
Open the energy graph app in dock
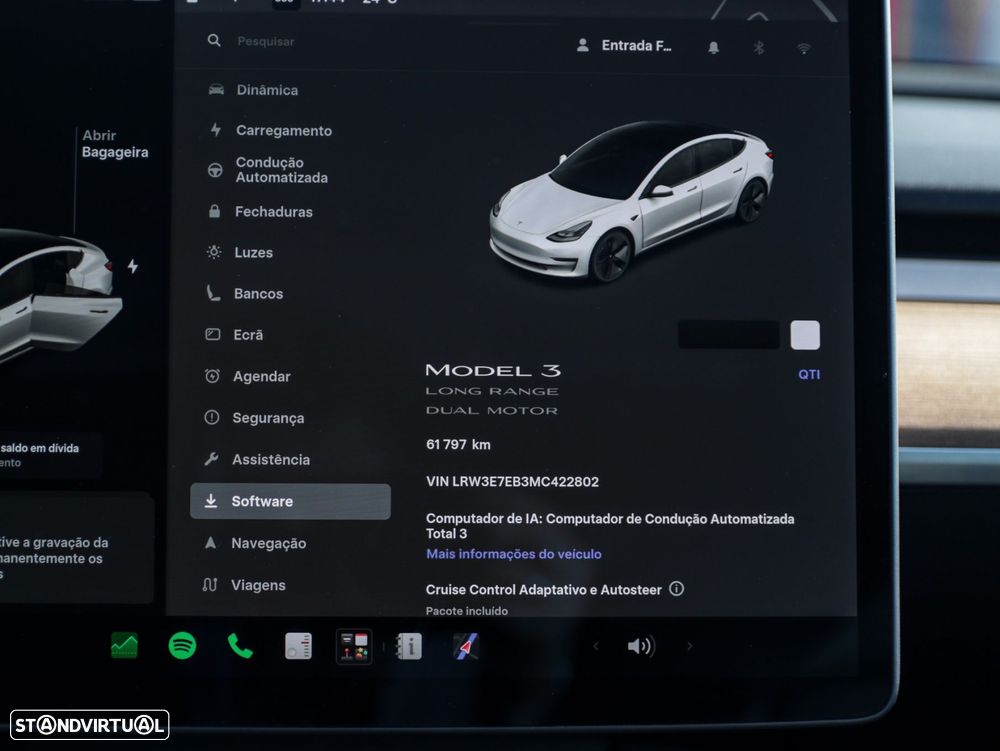[124, 646]
